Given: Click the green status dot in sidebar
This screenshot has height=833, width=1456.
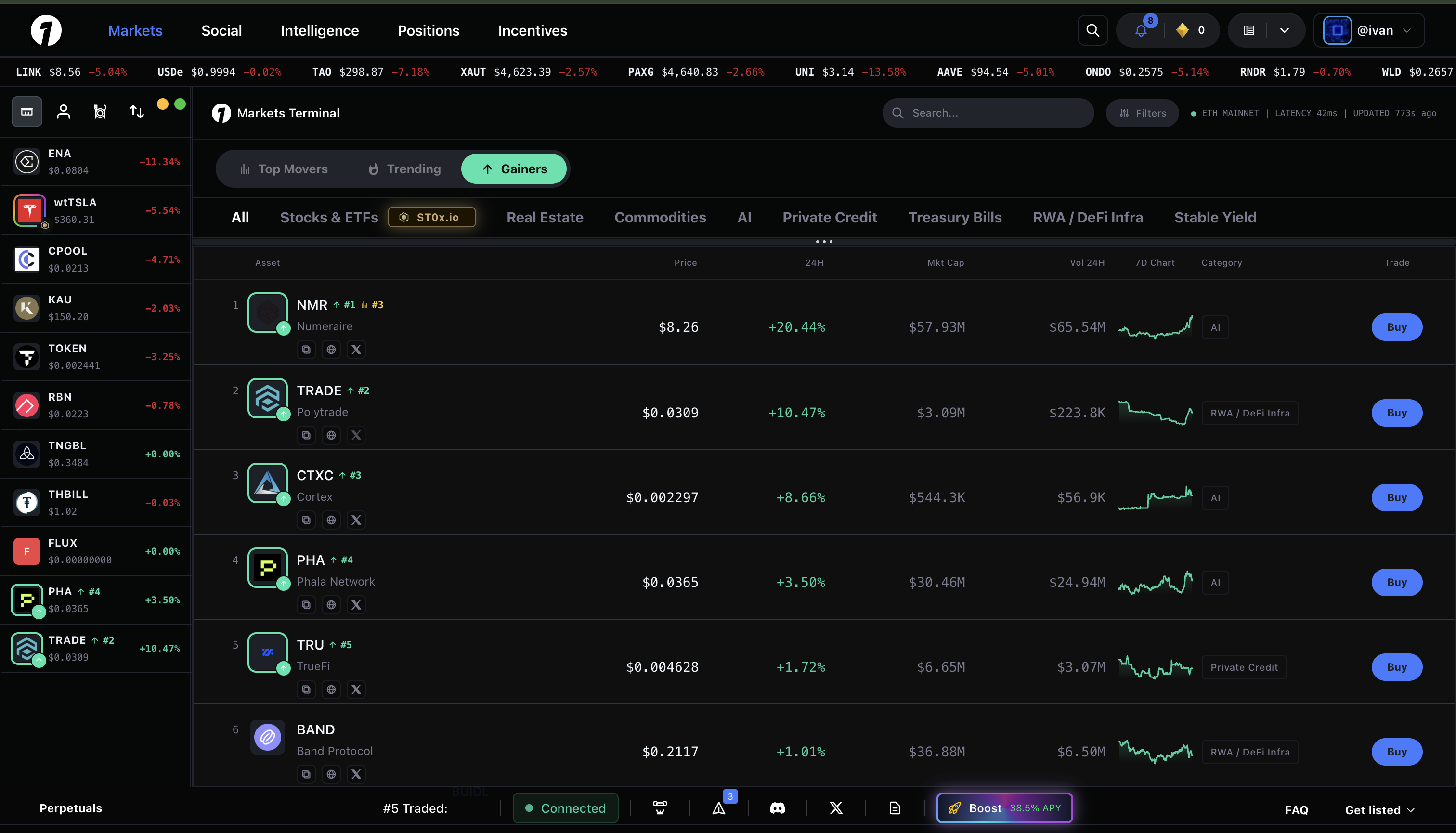Looking at the screenshot, I should coord(180,104).
